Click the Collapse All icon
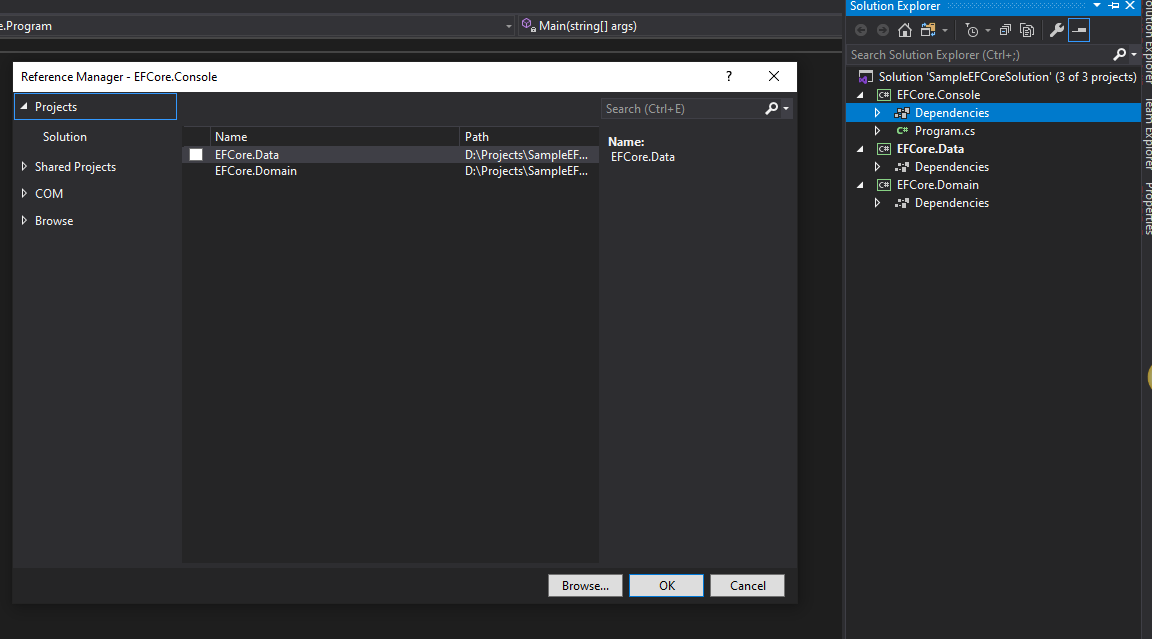 1005,29
